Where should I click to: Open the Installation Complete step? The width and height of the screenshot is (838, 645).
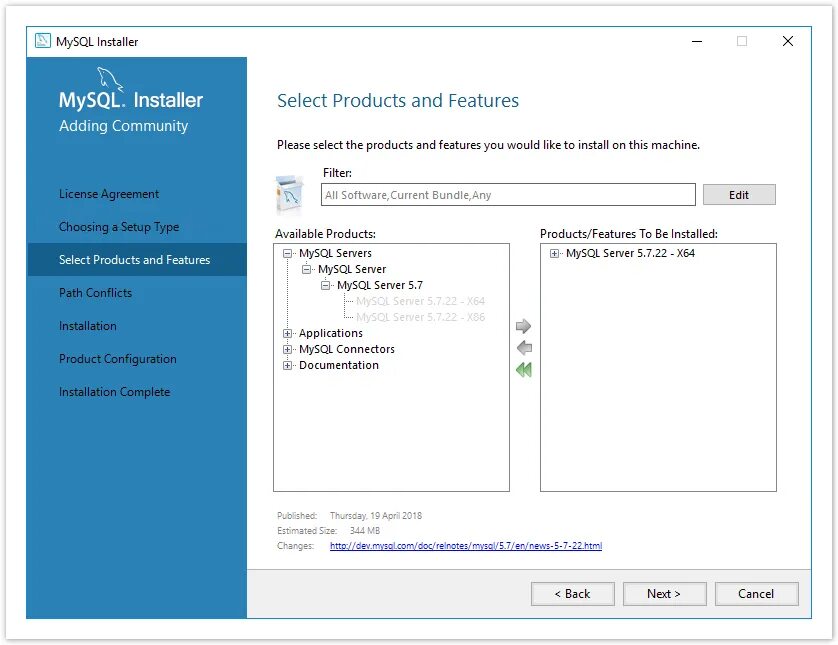(x=114, y=392)
